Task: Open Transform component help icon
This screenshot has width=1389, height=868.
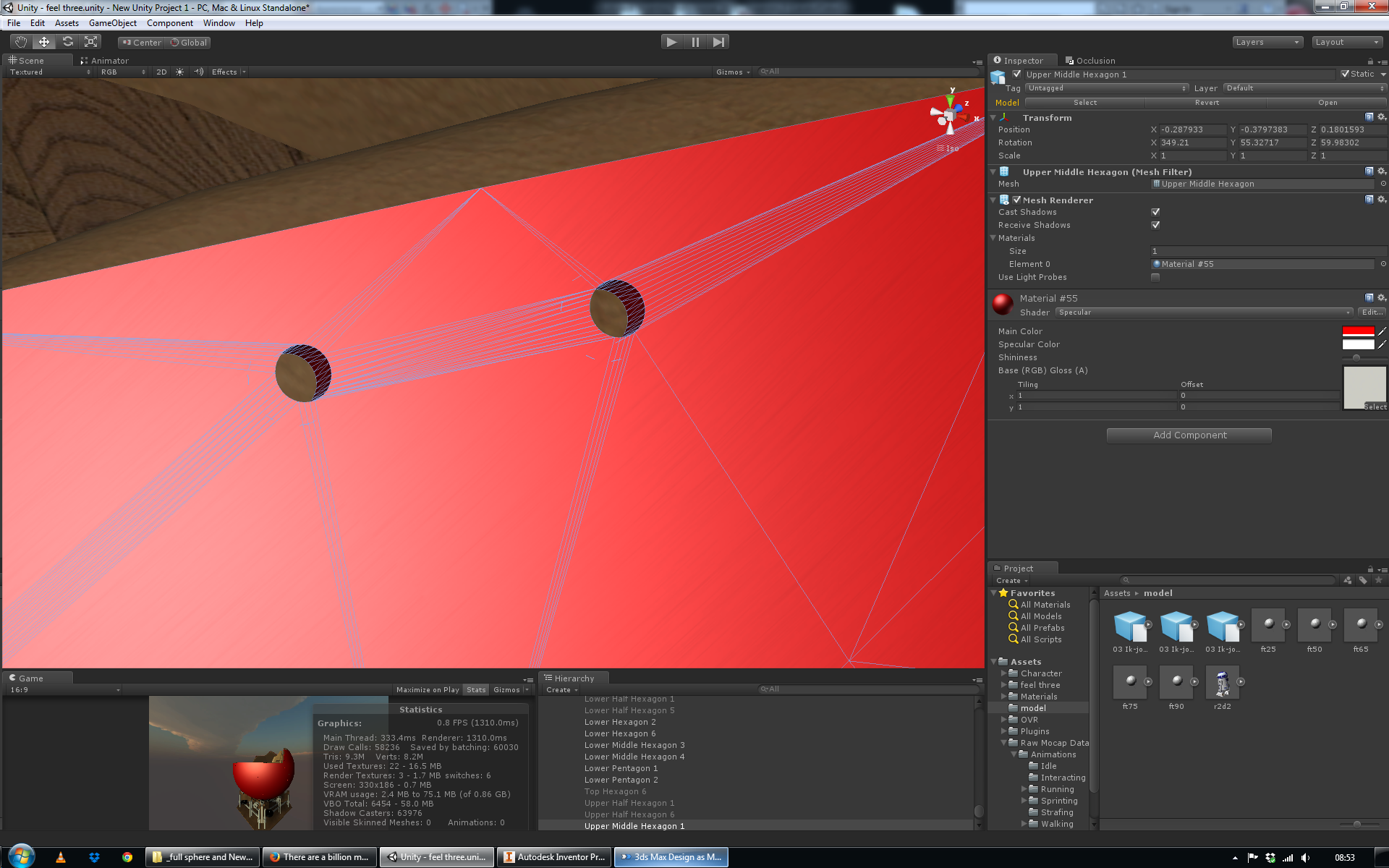Action: (1369, 117)
